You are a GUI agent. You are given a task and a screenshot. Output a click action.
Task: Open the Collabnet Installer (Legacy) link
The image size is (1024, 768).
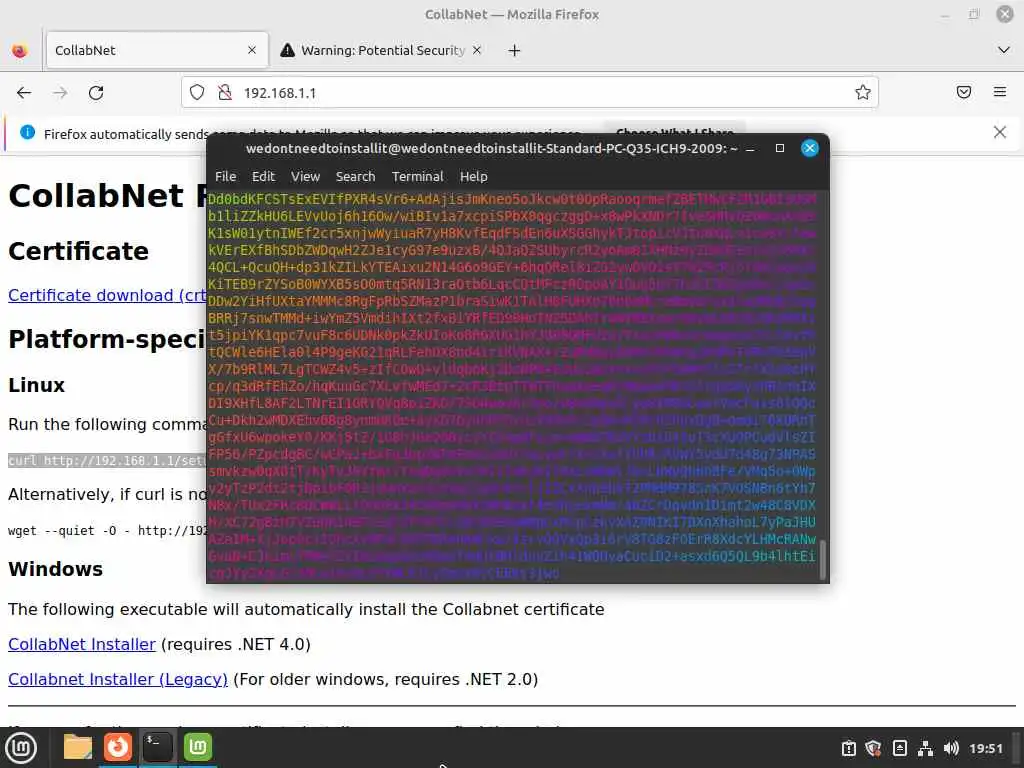coord(118,679)
